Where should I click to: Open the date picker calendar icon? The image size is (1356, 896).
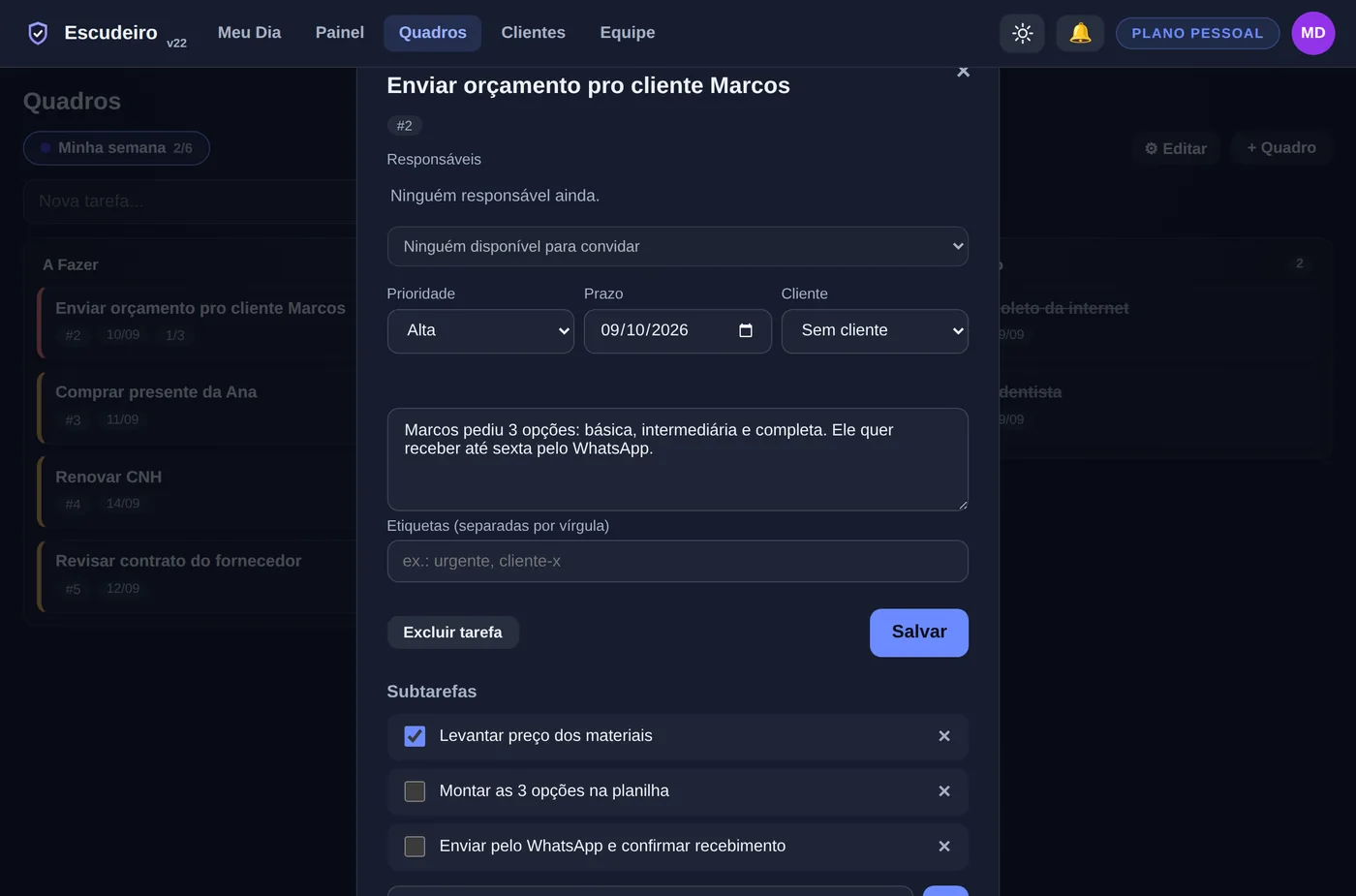coord(746,330)
